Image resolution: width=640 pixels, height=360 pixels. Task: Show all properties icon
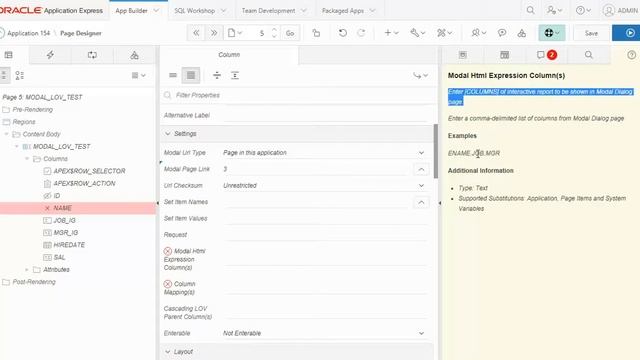point(191,75)
